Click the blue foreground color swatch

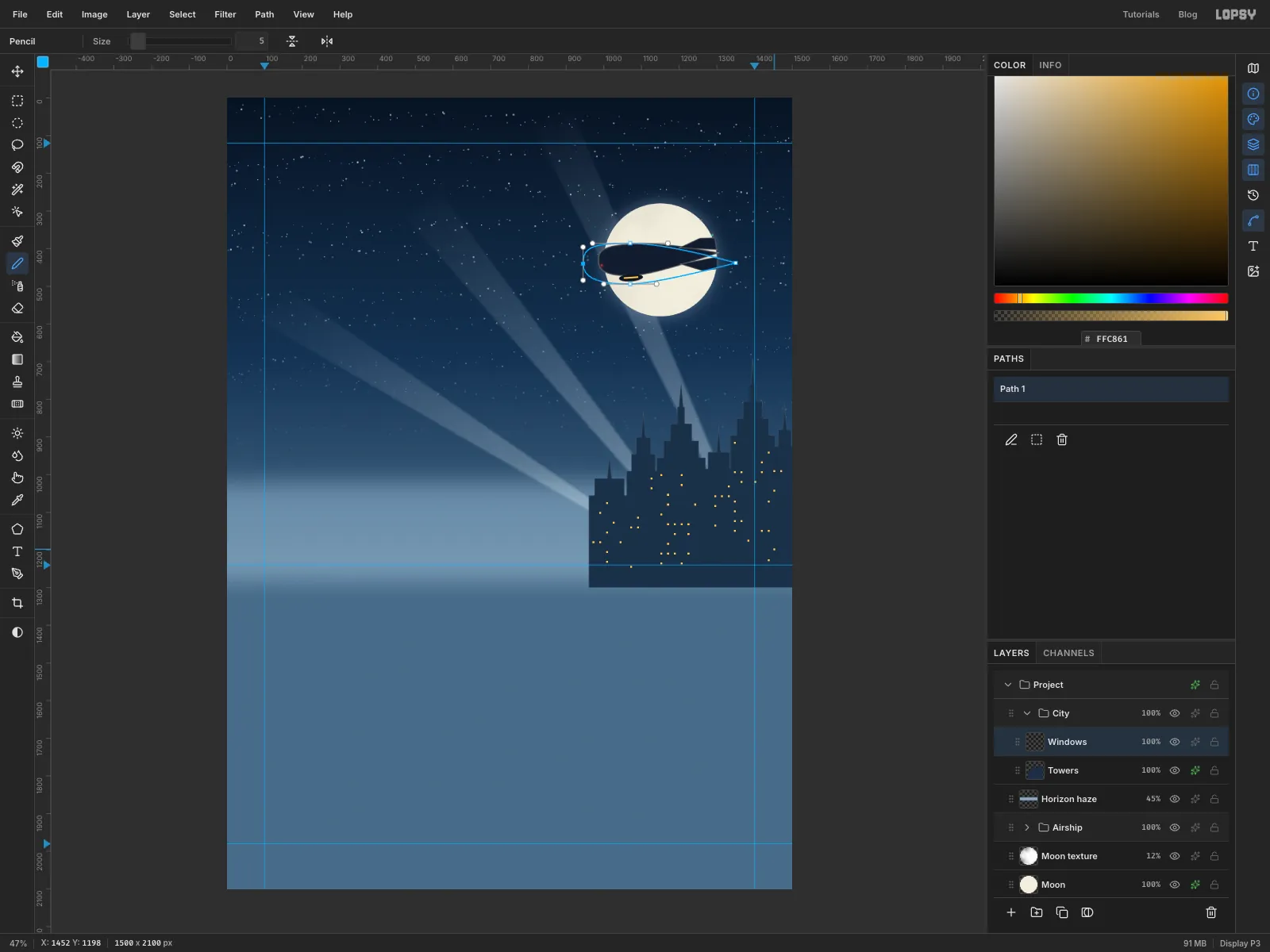coord(43,62)
